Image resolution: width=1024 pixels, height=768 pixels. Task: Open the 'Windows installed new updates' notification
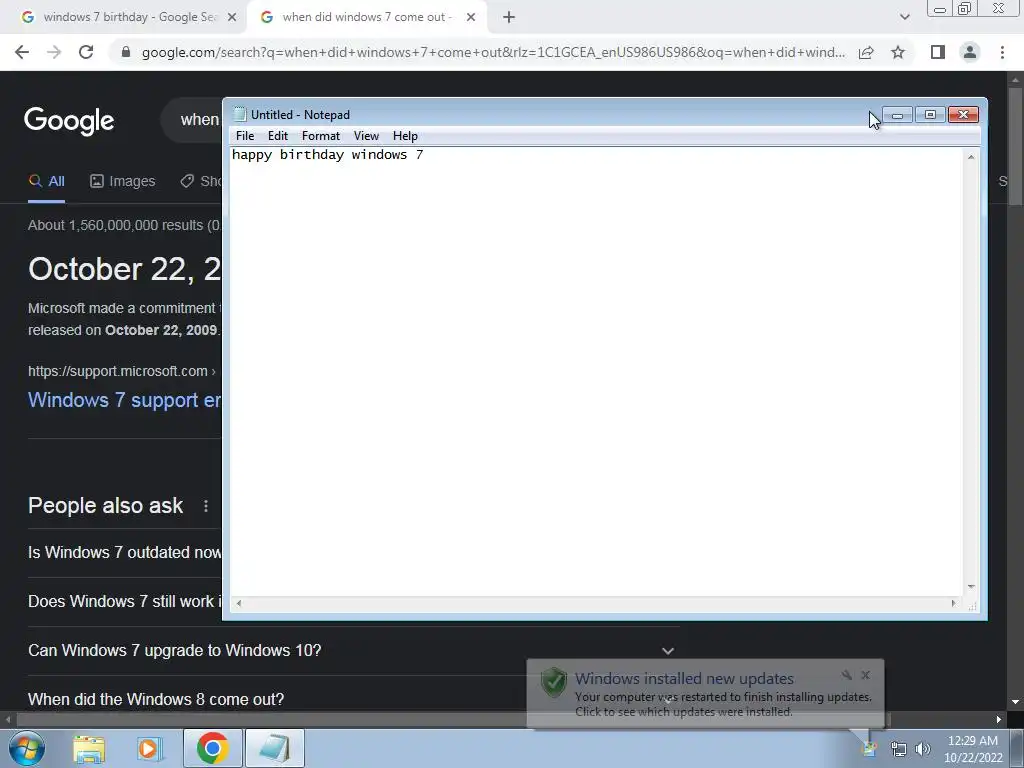705,694
